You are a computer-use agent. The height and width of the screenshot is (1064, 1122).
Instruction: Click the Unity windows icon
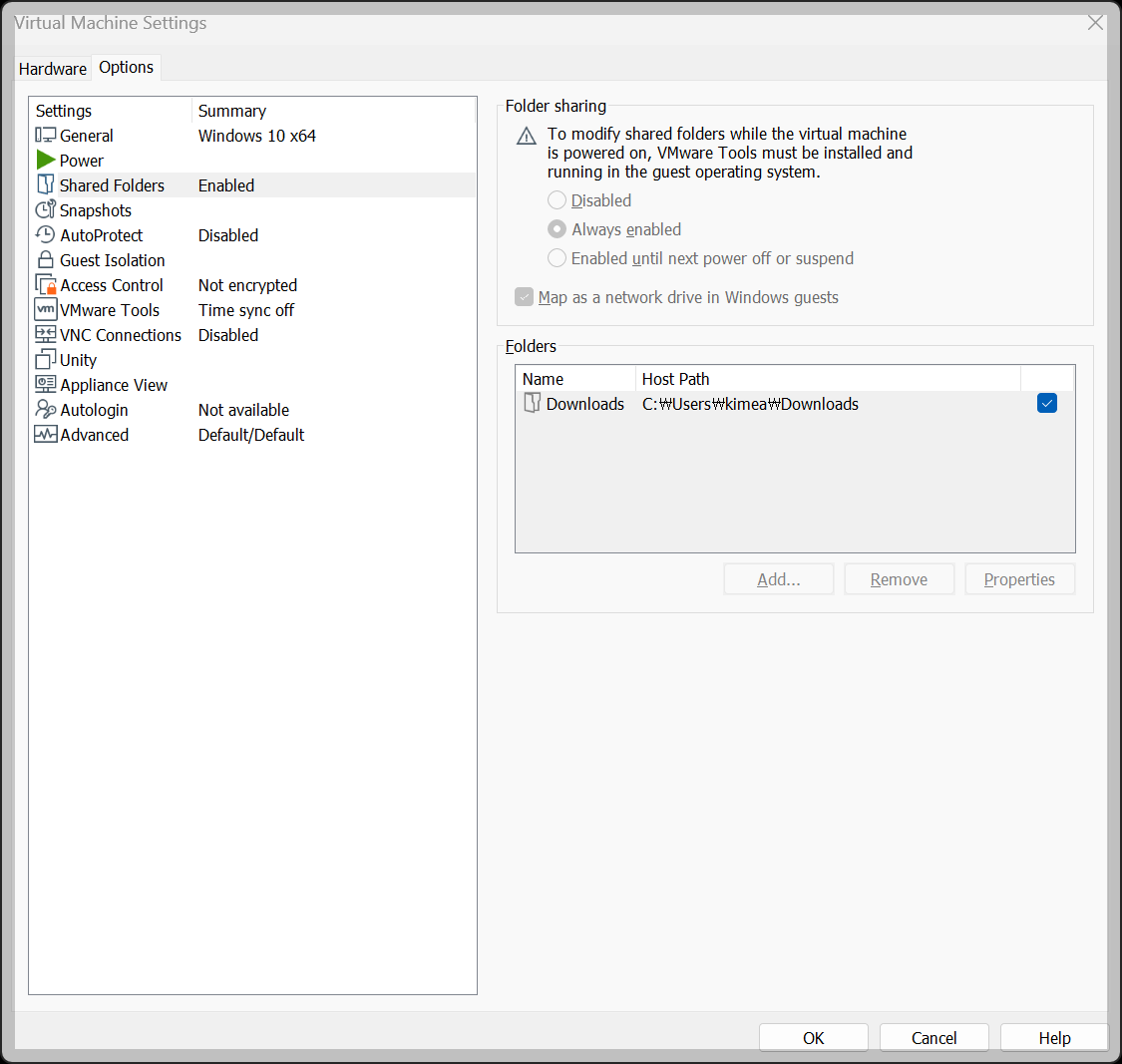click(x=45, y=359)
